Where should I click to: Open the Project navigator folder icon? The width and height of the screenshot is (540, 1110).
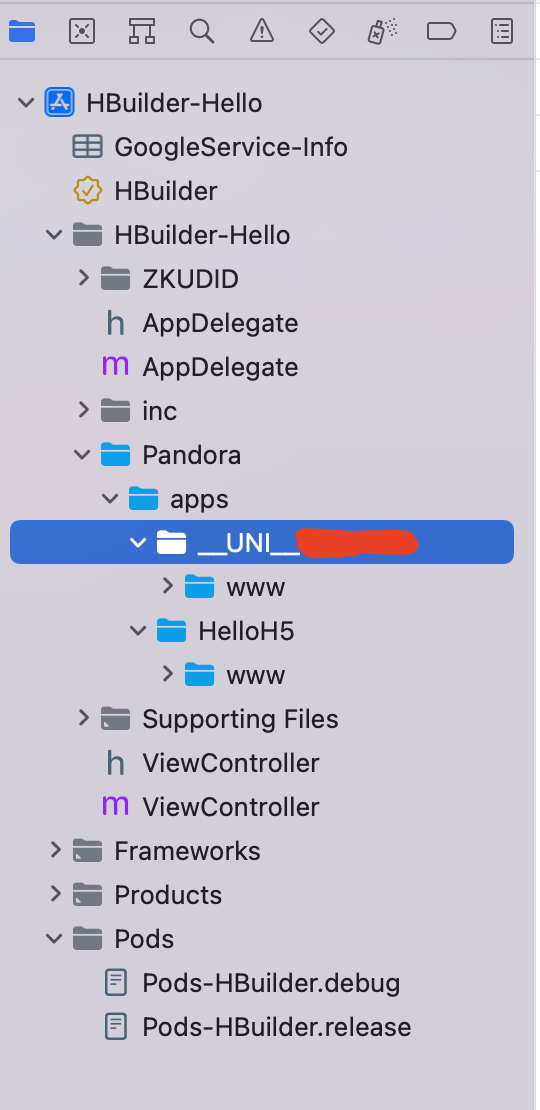coord(22,31)
